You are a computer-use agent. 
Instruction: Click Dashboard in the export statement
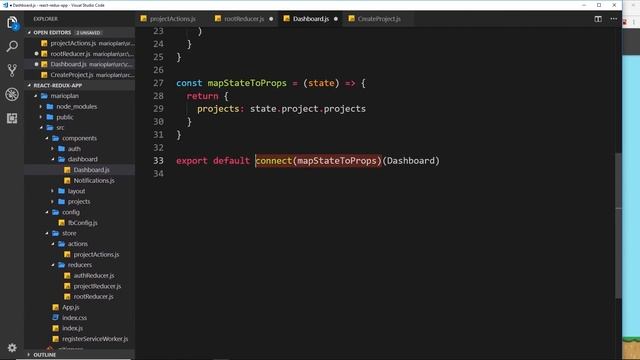pos(411,161)
